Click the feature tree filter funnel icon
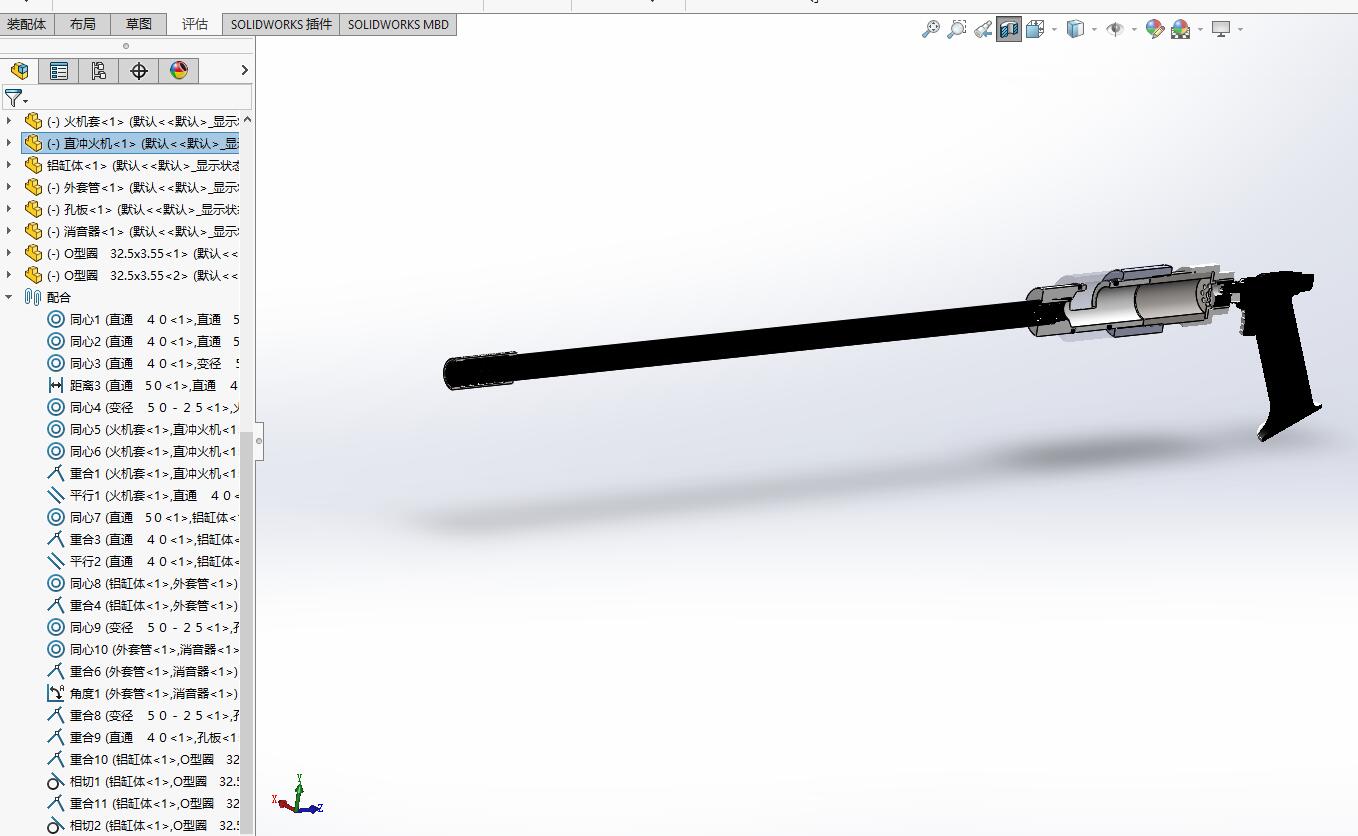 [x=13, y=98]
